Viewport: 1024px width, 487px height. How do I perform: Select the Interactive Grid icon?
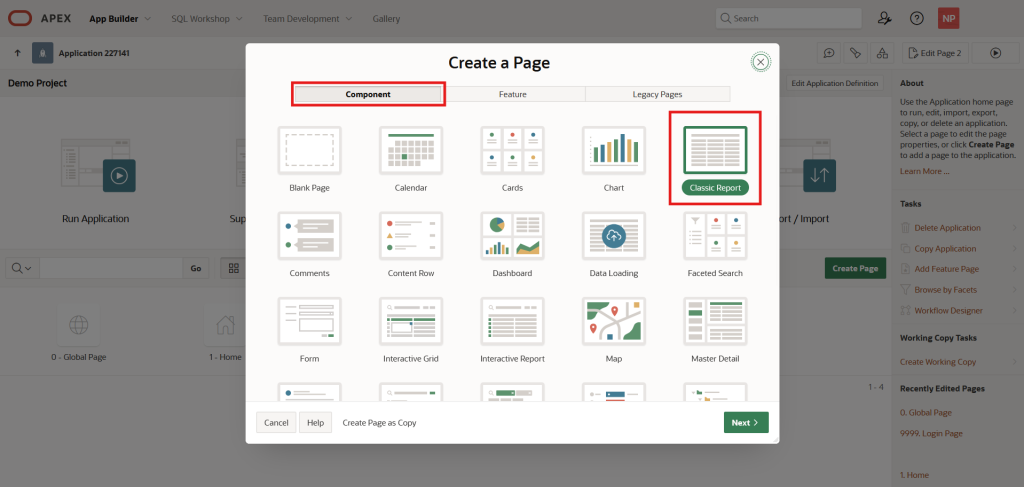[411, 321]
